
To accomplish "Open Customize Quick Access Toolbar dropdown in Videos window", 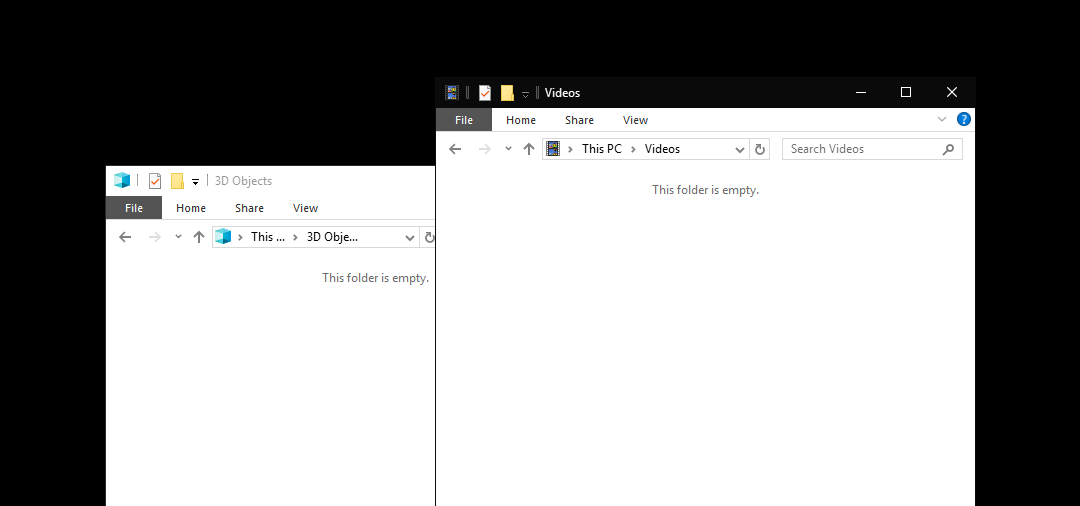I will 526,94.
